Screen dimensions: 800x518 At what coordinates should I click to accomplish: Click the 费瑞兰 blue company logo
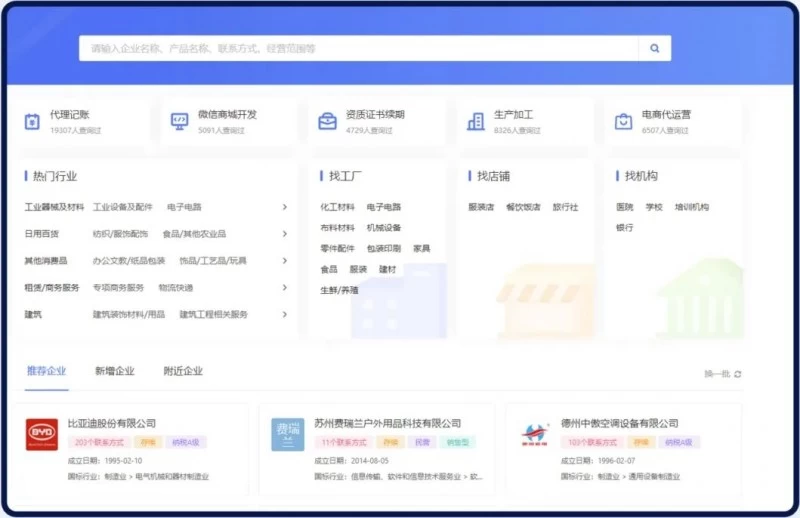point(288,435)
